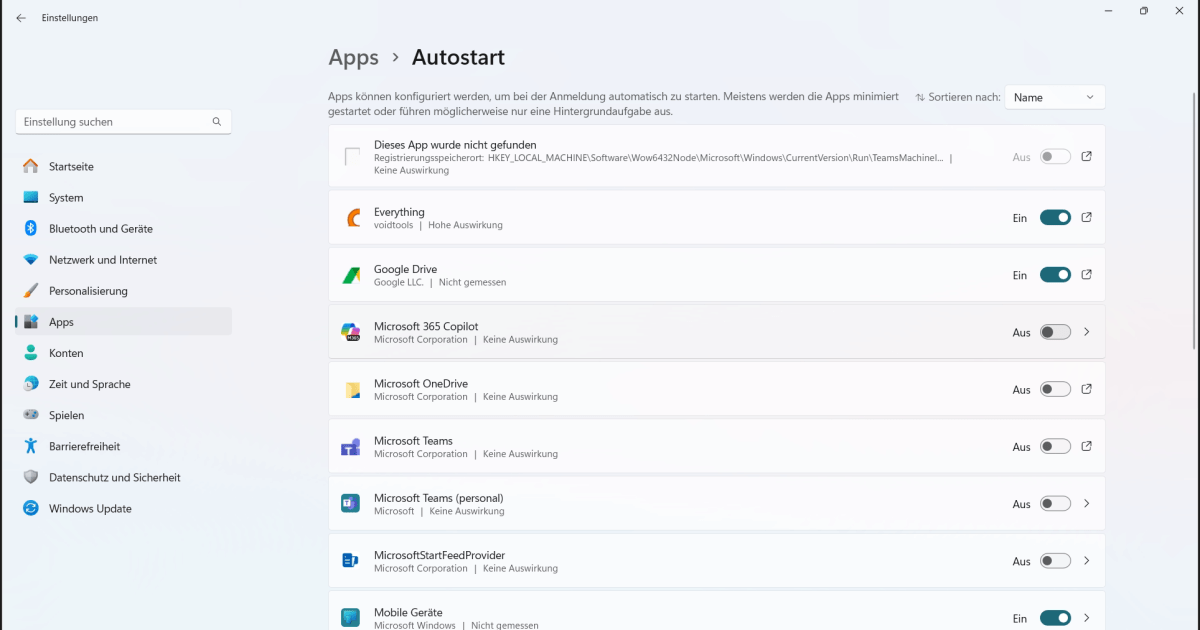Click the Startseite home icon

(31, 167)
